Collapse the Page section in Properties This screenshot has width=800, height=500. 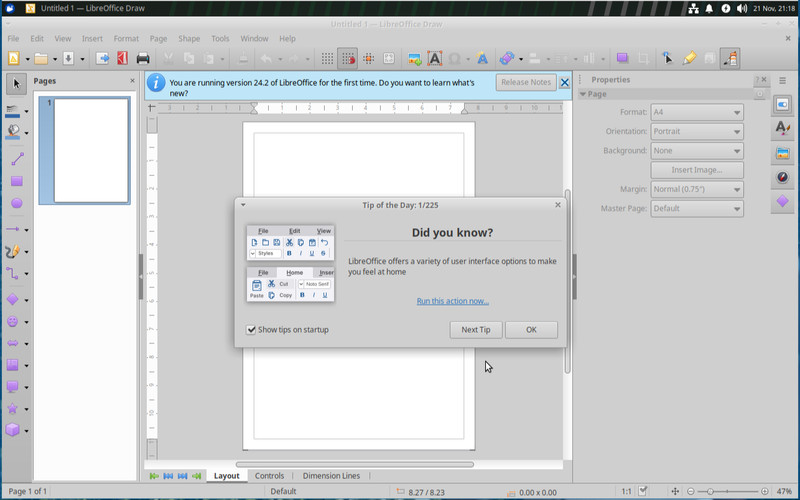[583, 94]
